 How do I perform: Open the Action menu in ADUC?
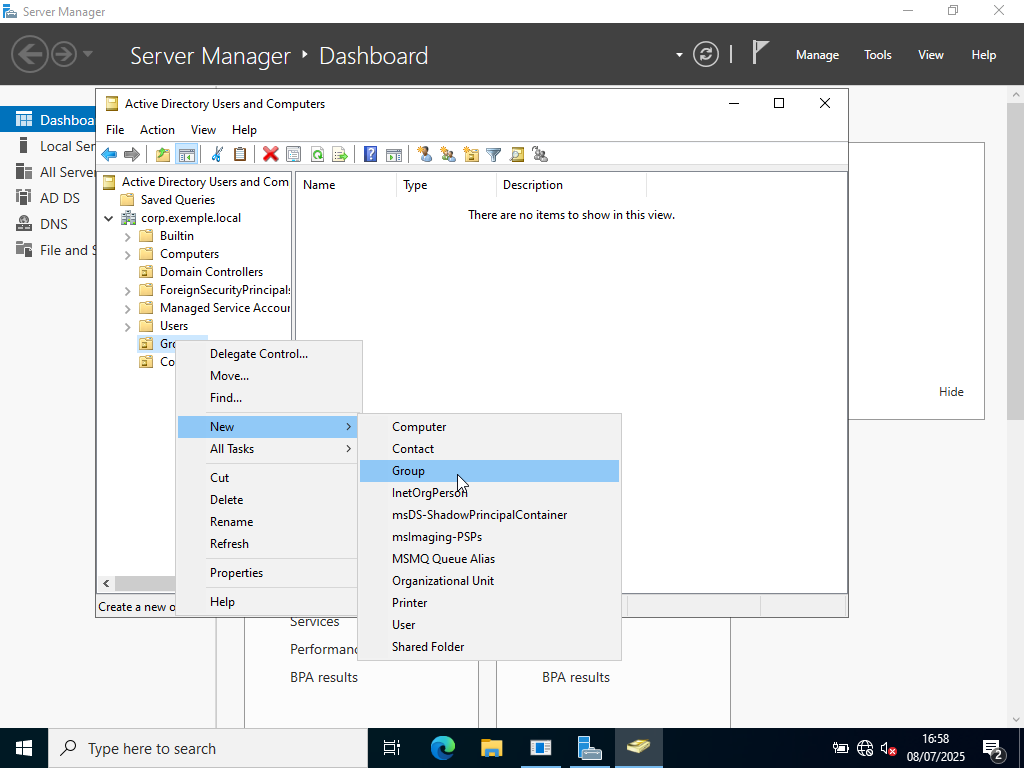pos(157,130)
